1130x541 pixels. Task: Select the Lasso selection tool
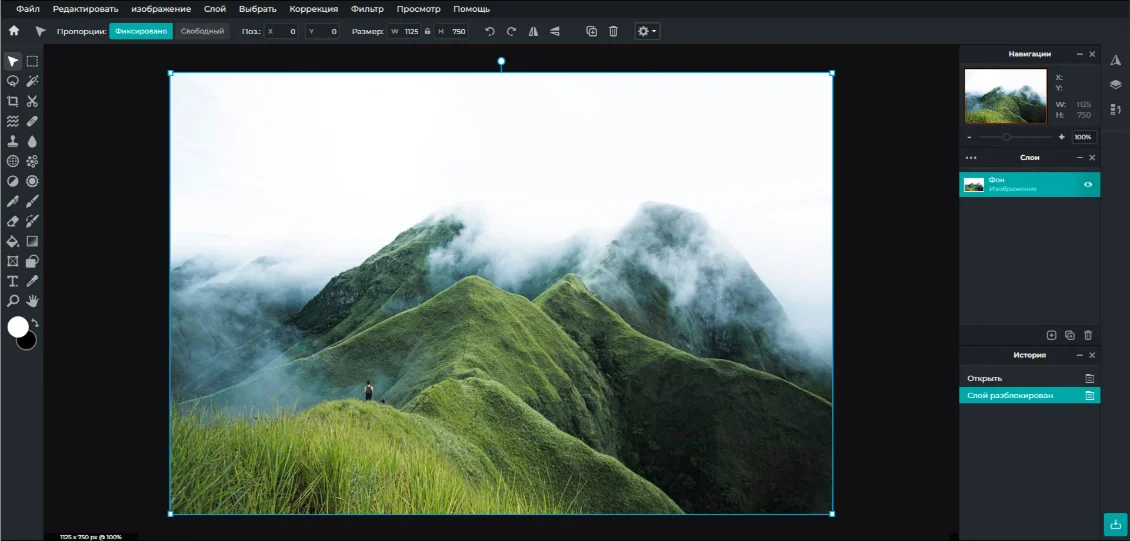point(13,81)
